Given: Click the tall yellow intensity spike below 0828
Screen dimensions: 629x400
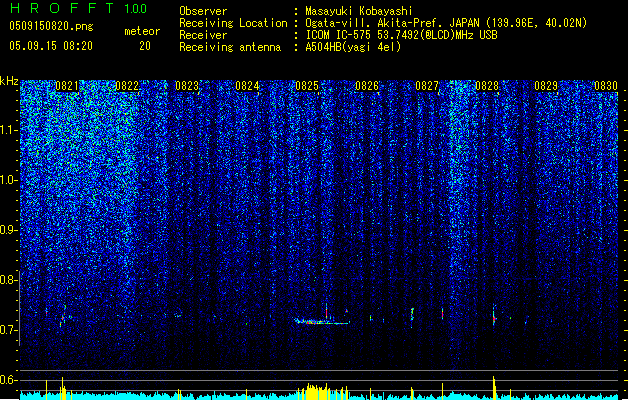Looking at the screenshot, I should pyautogui.click(x=494, y=387).
